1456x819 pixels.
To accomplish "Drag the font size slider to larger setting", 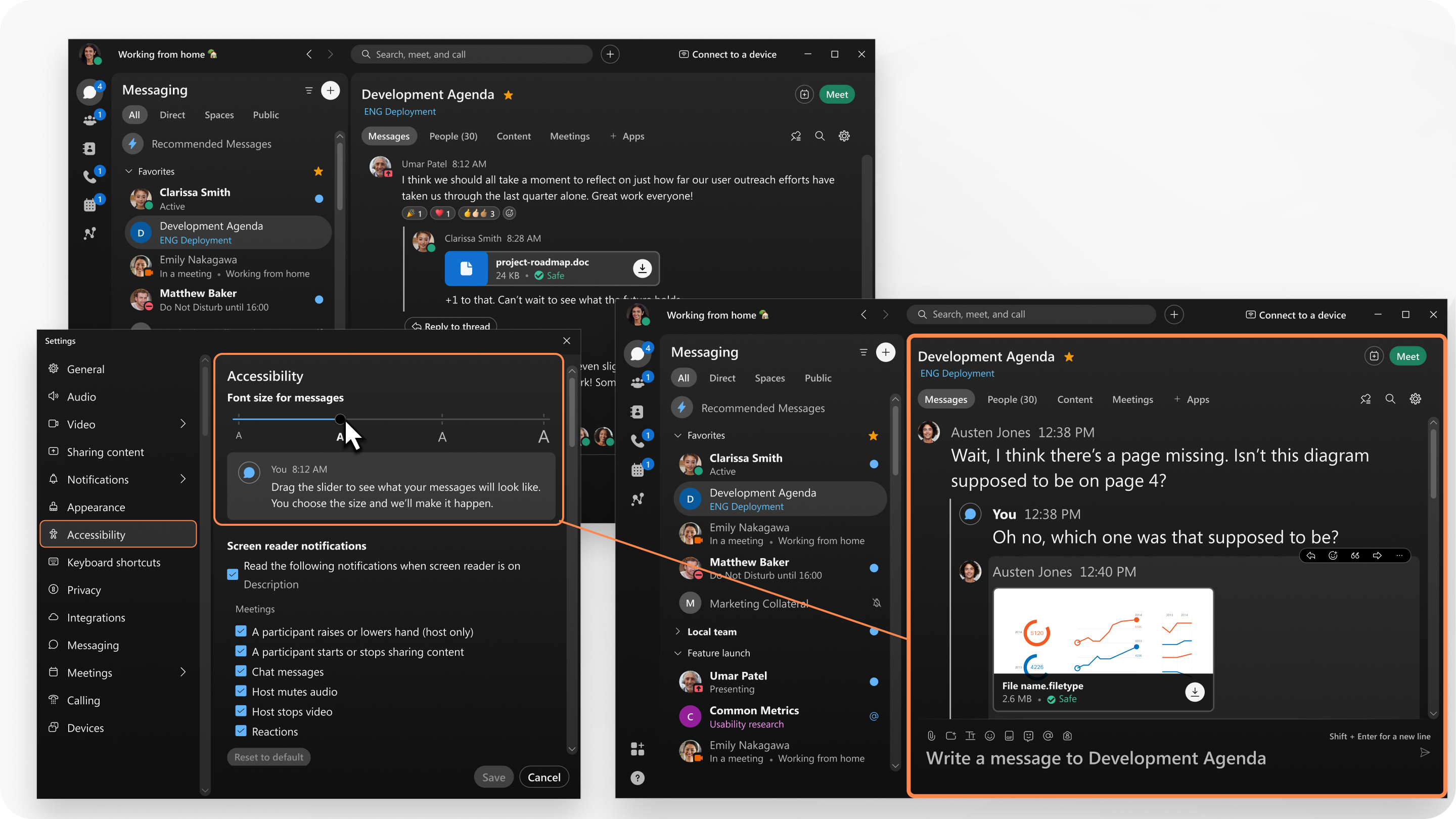I will click(543, 418).
